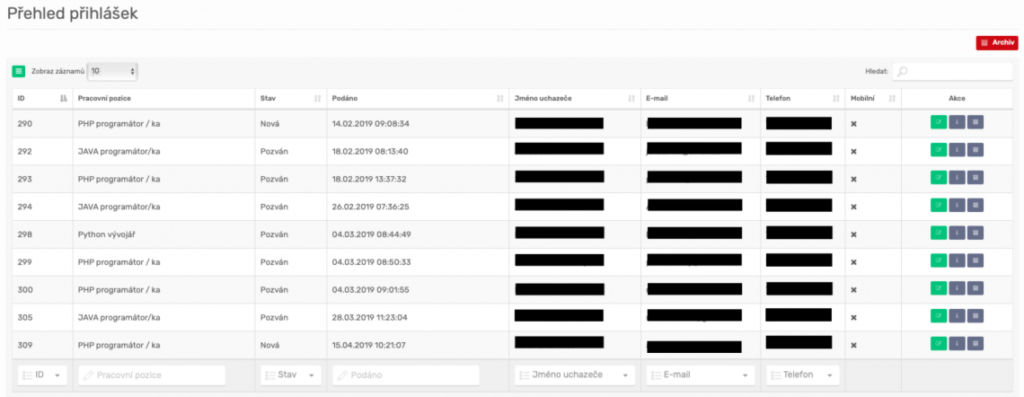Open the Stav filter dropdown in footer
This screenshot has height=397, width=1024.
click(x=290, y=375)
